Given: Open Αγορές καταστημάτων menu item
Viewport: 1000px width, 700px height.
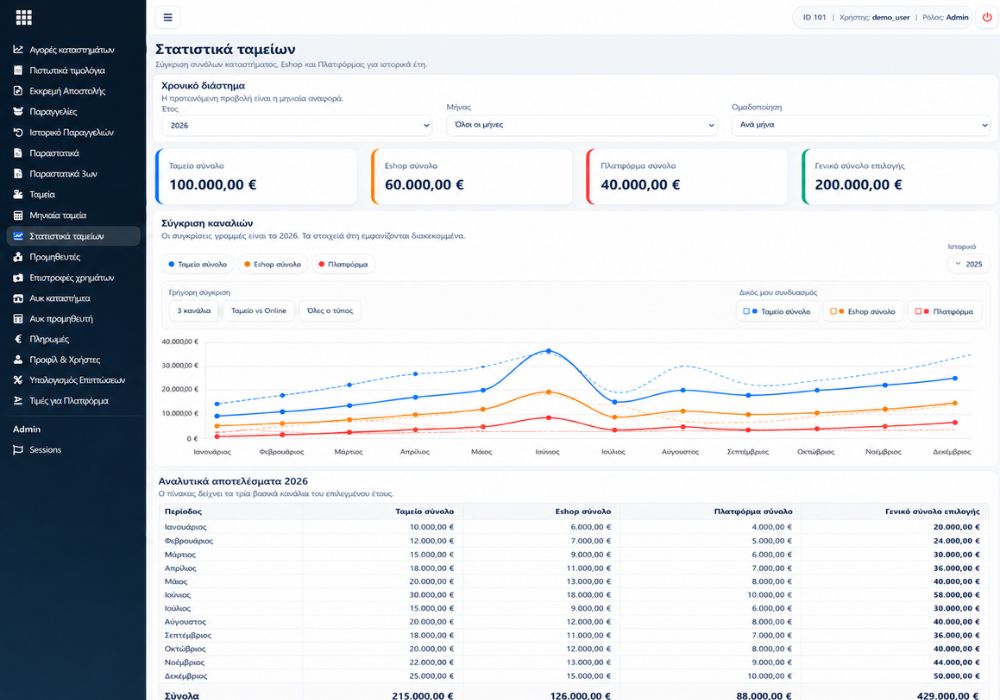Looking at the screenshot, I should 72,49.
